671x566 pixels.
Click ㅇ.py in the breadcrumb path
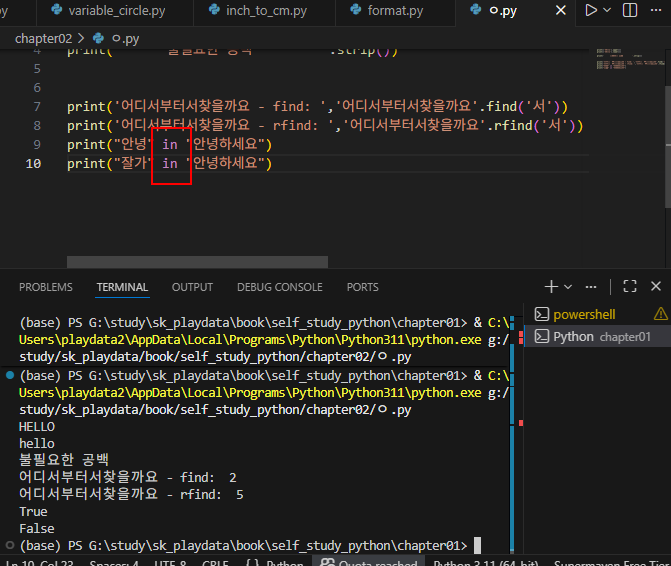pyautogui.click(x=125, y=39)
